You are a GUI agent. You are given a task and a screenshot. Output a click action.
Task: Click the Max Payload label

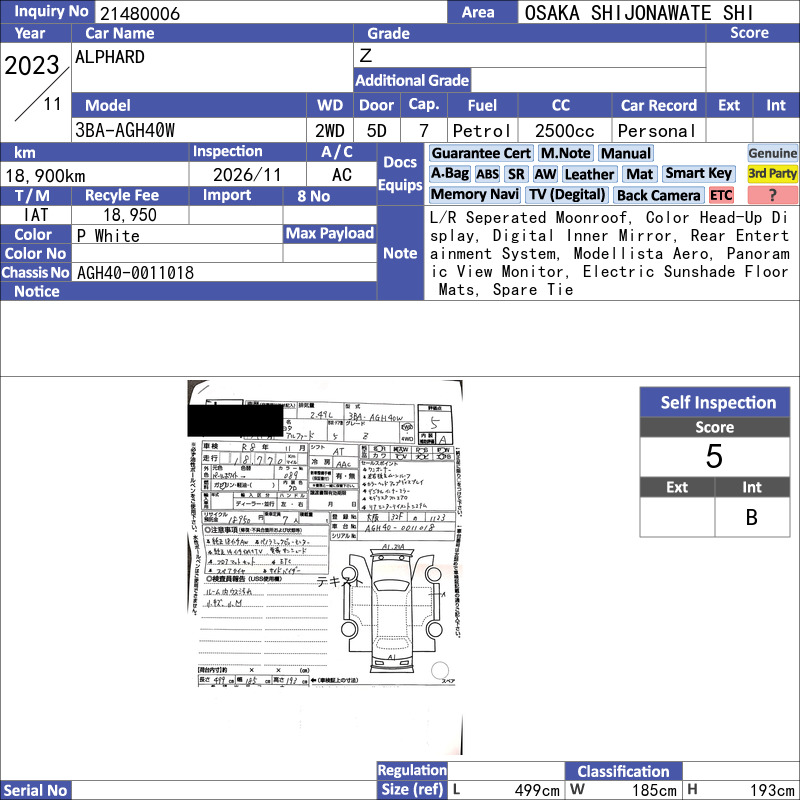click(330, 234)
